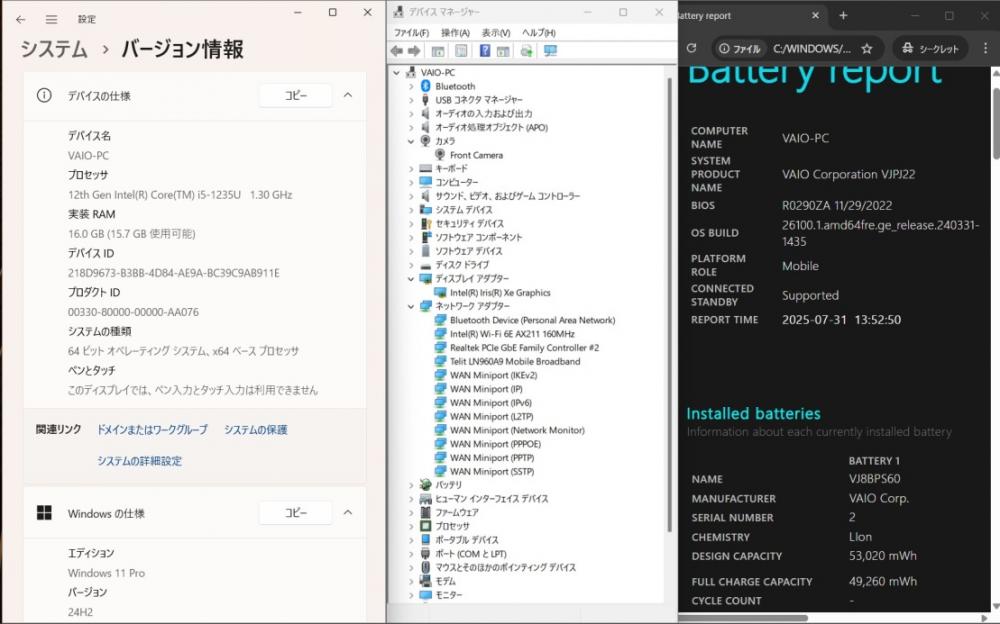Click the update driver toolbar icon
Screen dimensions: 1000x624
click(x=526, y=51)
